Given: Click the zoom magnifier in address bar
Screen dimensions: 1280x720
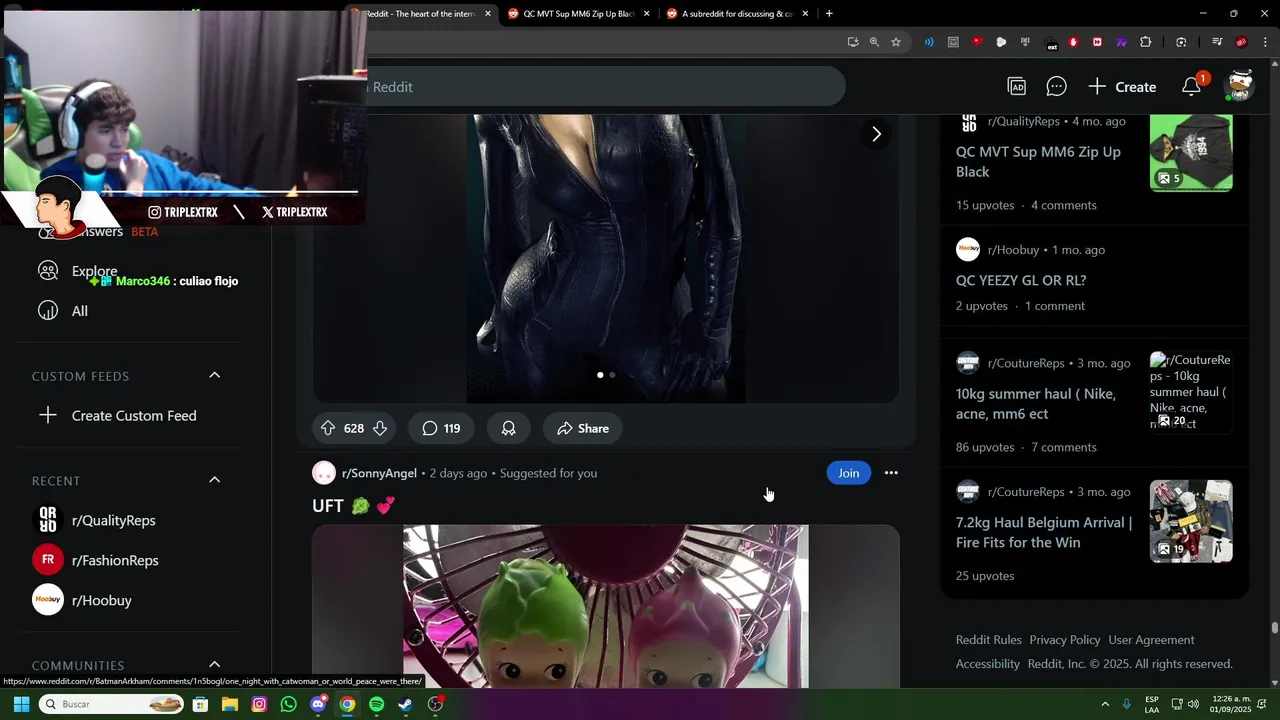Looking at the screenshot, I should [874, 42].
